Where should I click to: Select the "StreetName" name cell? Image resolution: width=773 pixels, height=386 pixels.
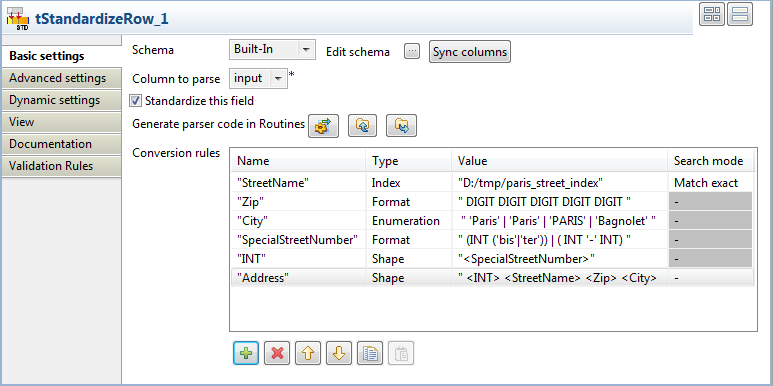click(x=298, y=183)
